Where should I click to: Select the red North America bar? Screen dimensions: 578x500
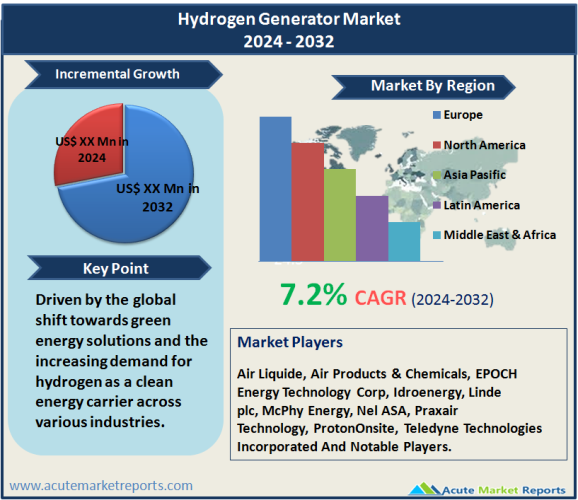click(307, 202)
